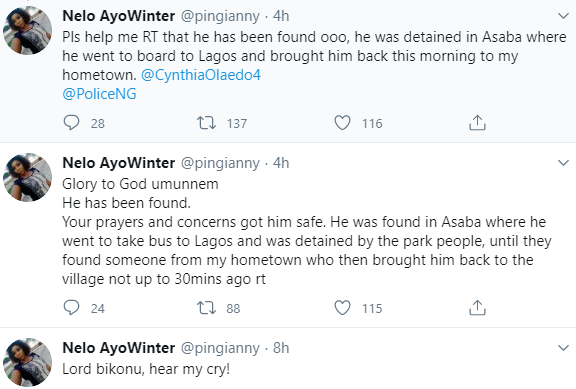Like the tweet with 115 likes

[x=342, y=308]
